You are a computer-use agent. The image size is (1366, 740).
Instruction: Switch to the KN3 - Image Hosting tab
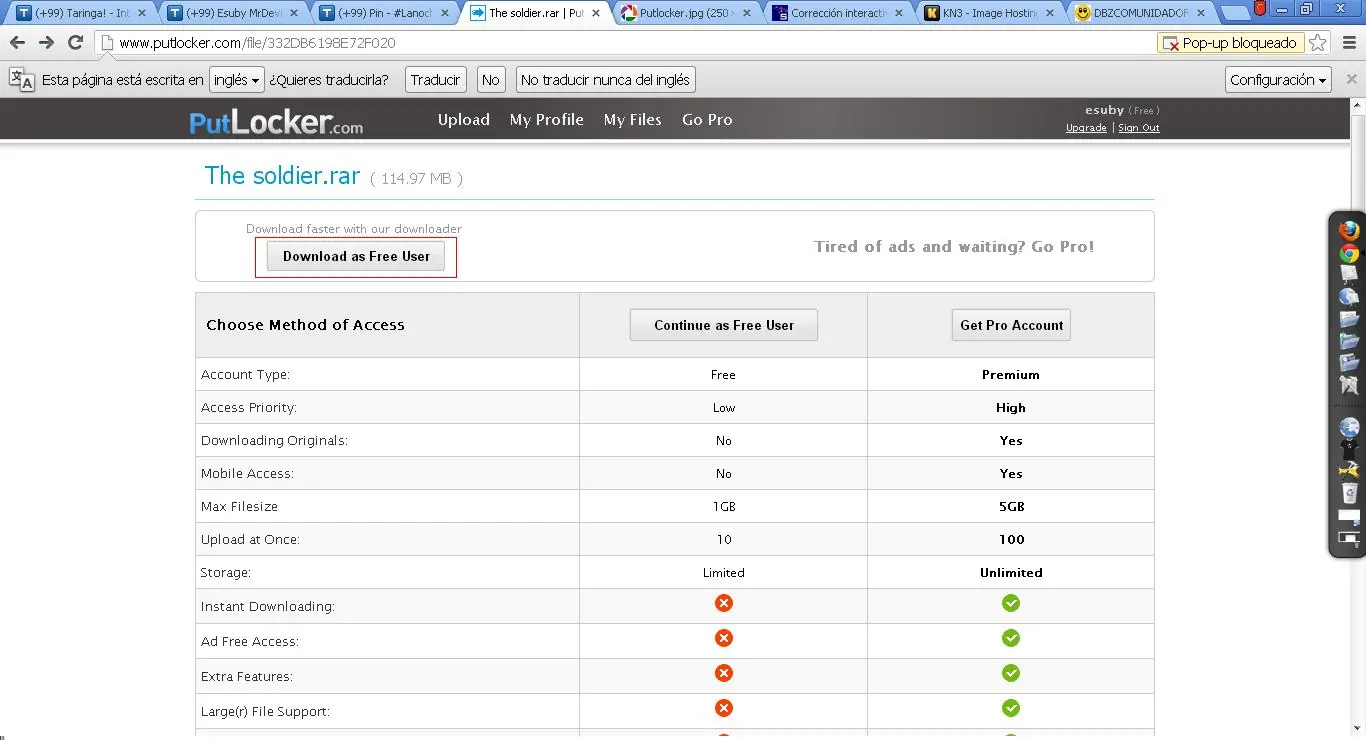(989, 13)
